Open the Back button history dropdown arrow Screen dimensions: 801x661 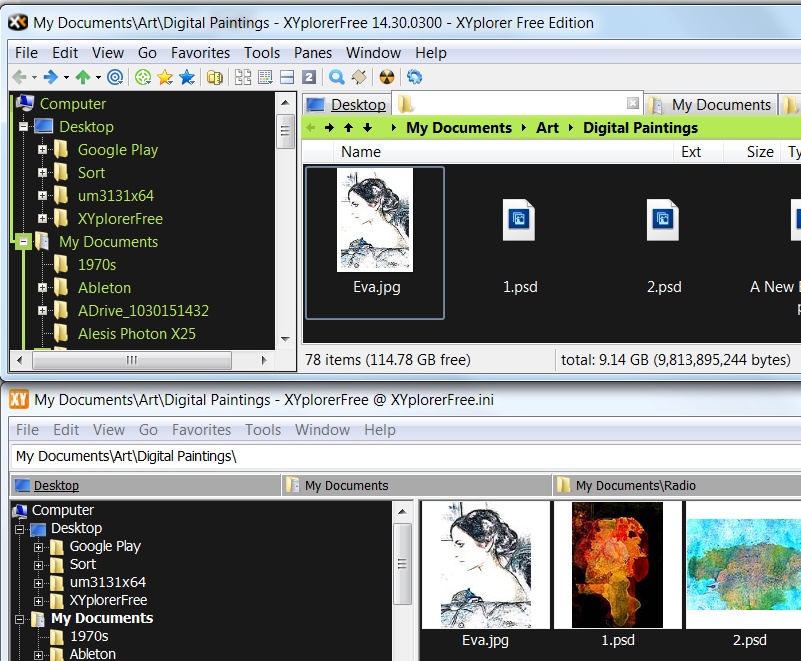point(33,77)
